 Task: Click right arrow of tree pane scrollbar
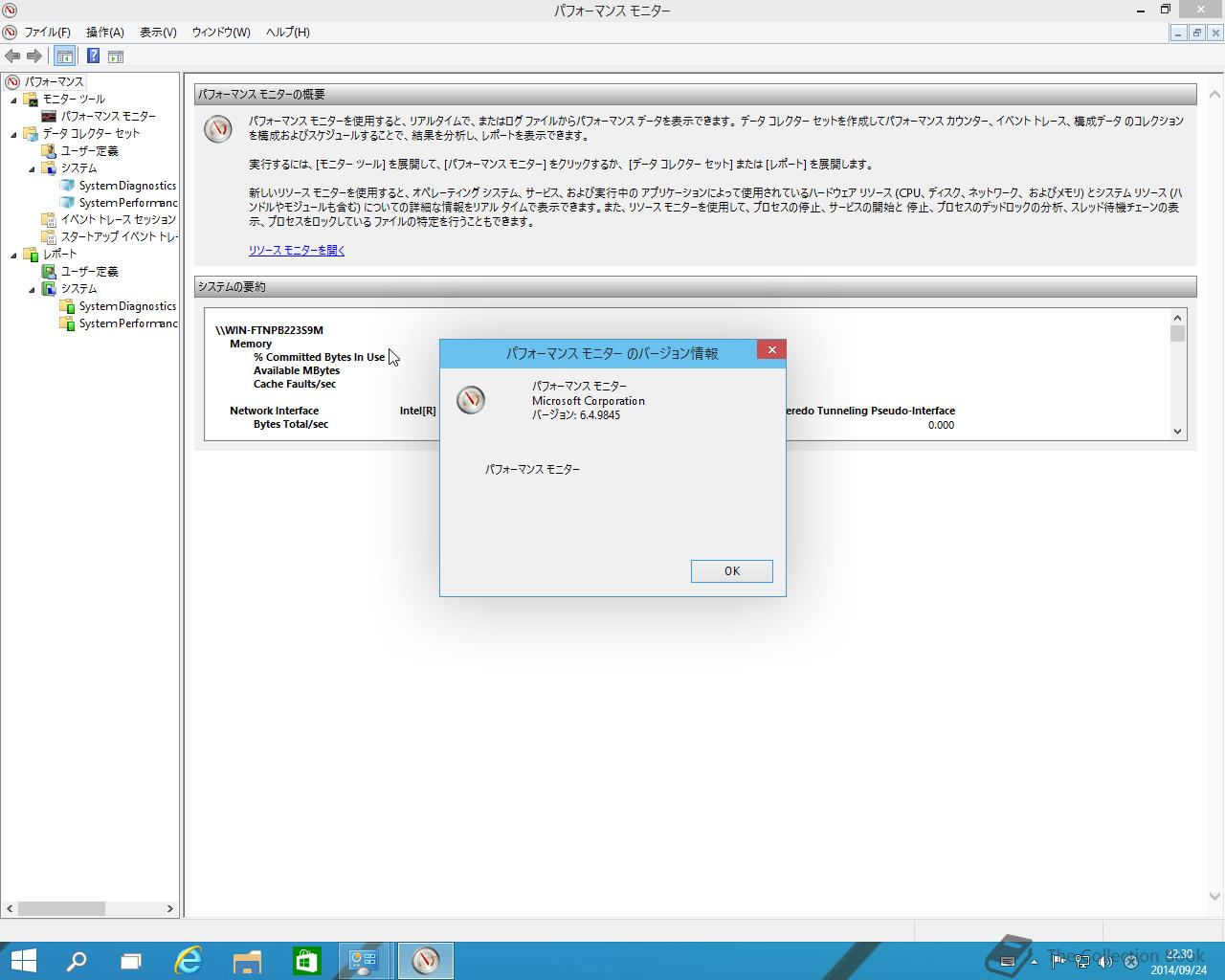170,908
